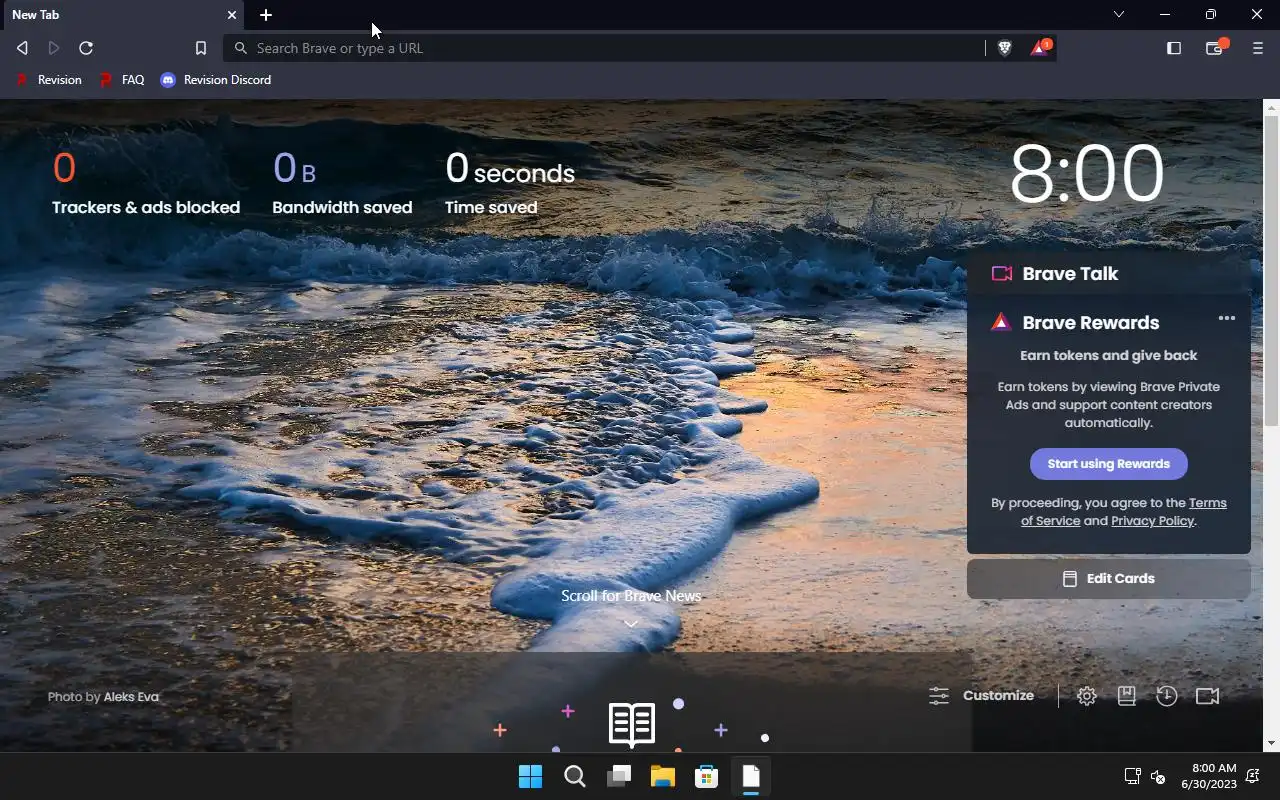Open Task View in taskbar
Screen dimensions: 1280x800
pos(618,776)
